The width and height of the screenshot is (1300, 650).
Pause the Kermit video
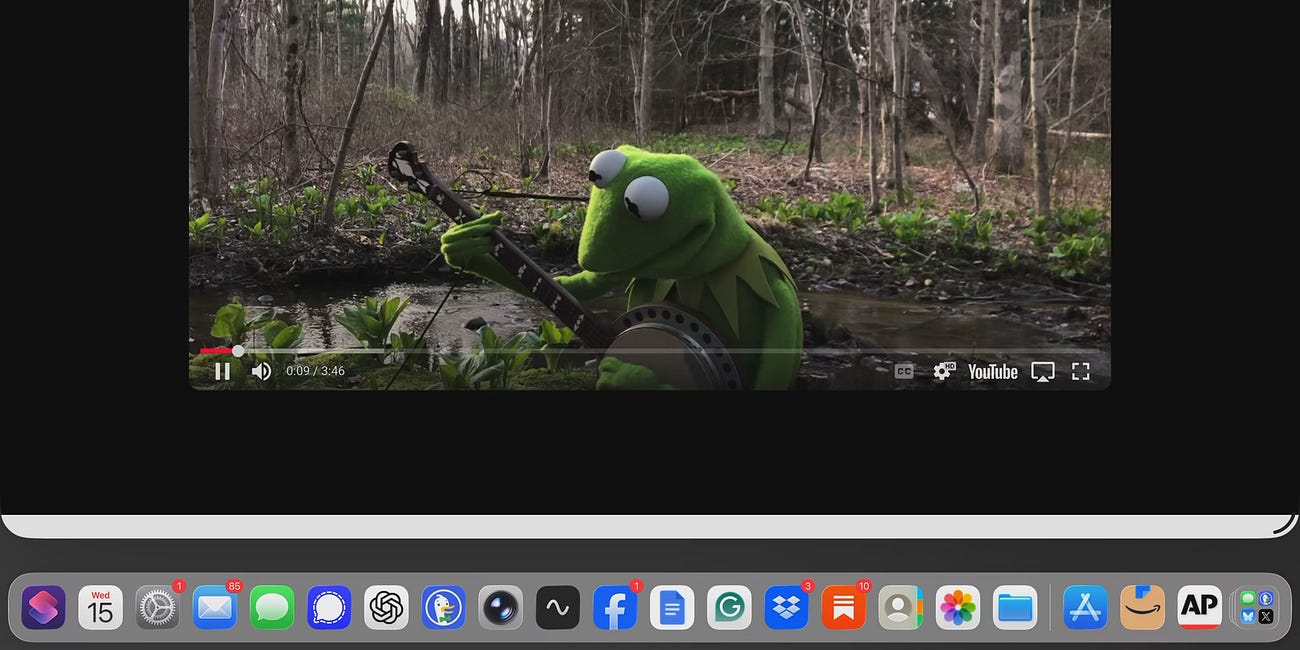pyautogui.click(x=222, y=371)
